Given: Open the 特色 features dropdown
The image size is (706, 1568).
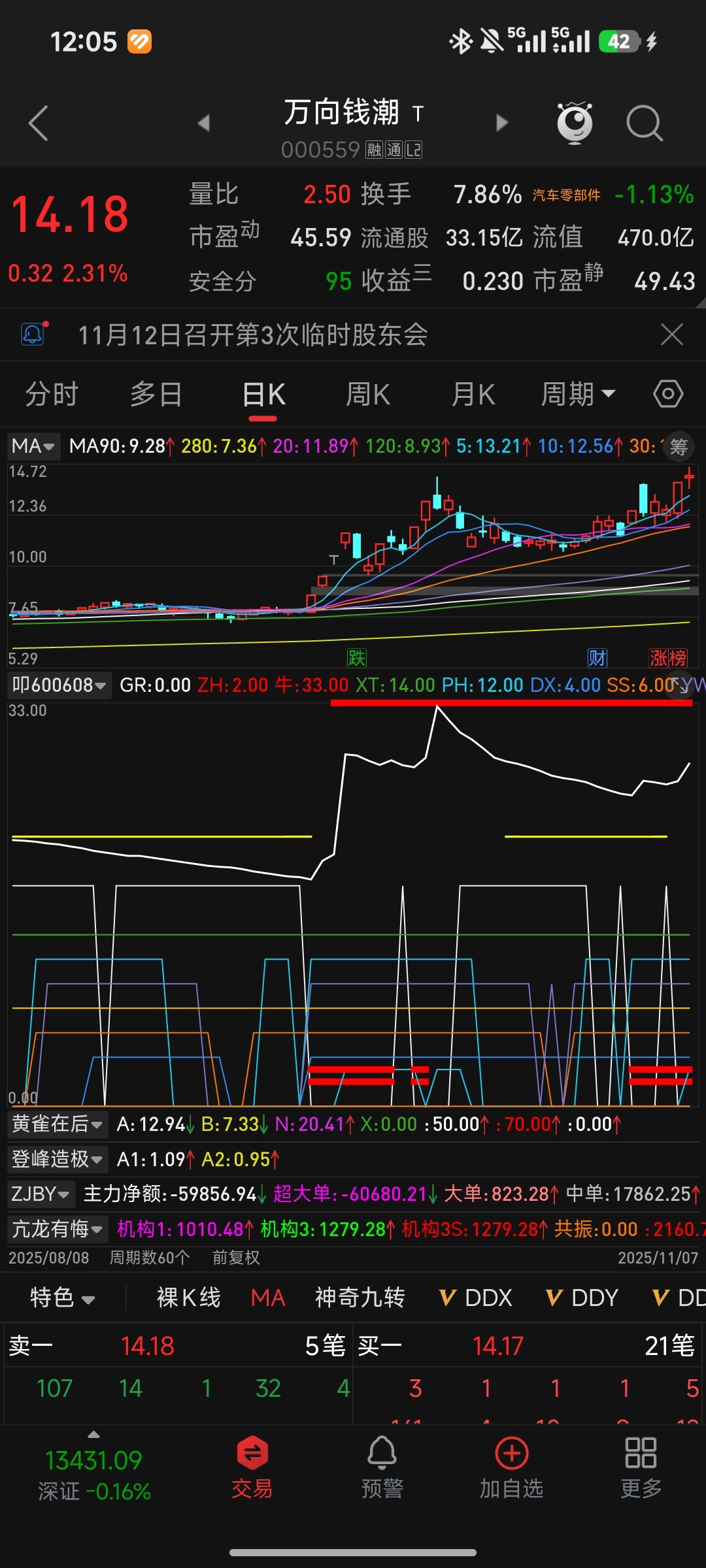Looking at the screenshot, I should pos(63,1298).
